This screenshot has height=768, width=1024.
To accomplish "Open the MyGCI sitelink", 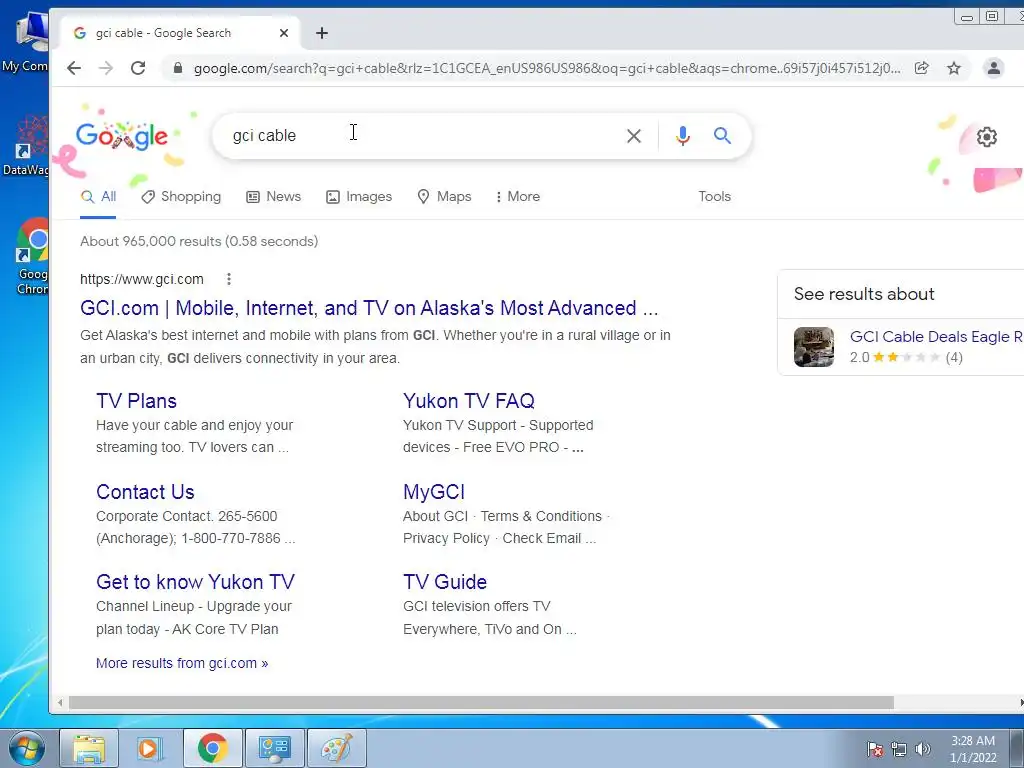I will (434, 492).
